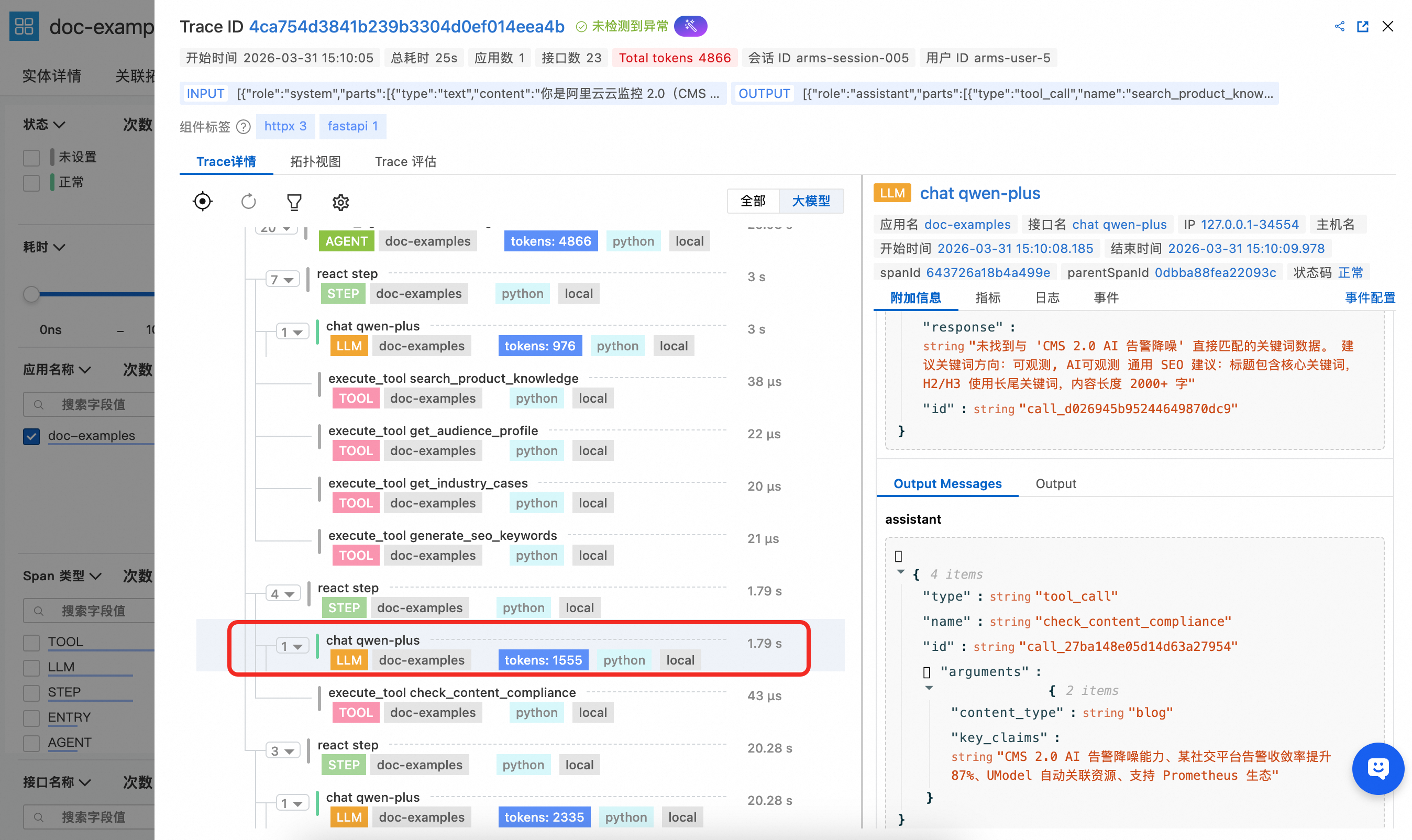Select the 全部 span filter button
The height and width of the screenshot is (840, 1412).
click(753, 201)
